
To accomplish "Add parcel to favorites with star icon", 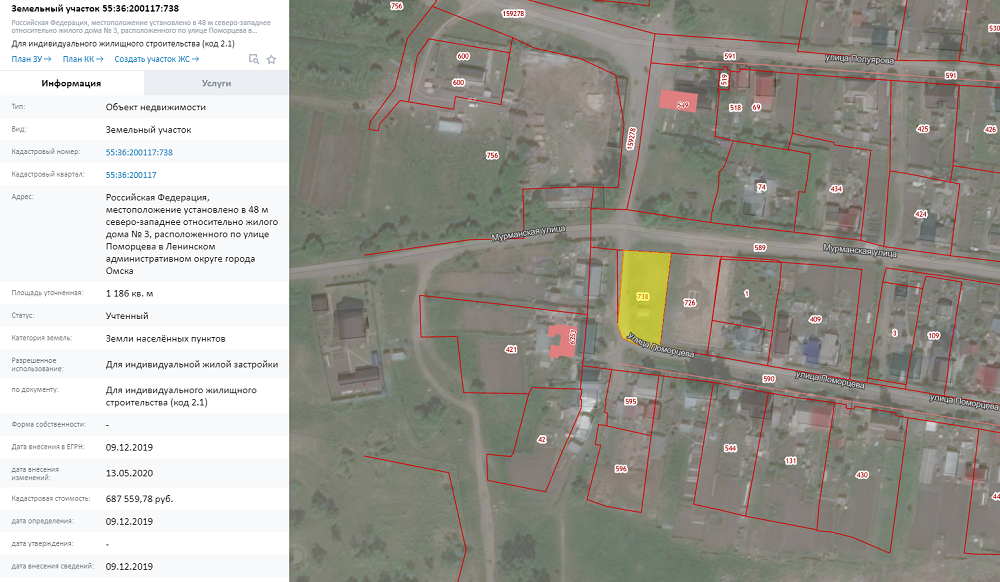I will point(271,59).
